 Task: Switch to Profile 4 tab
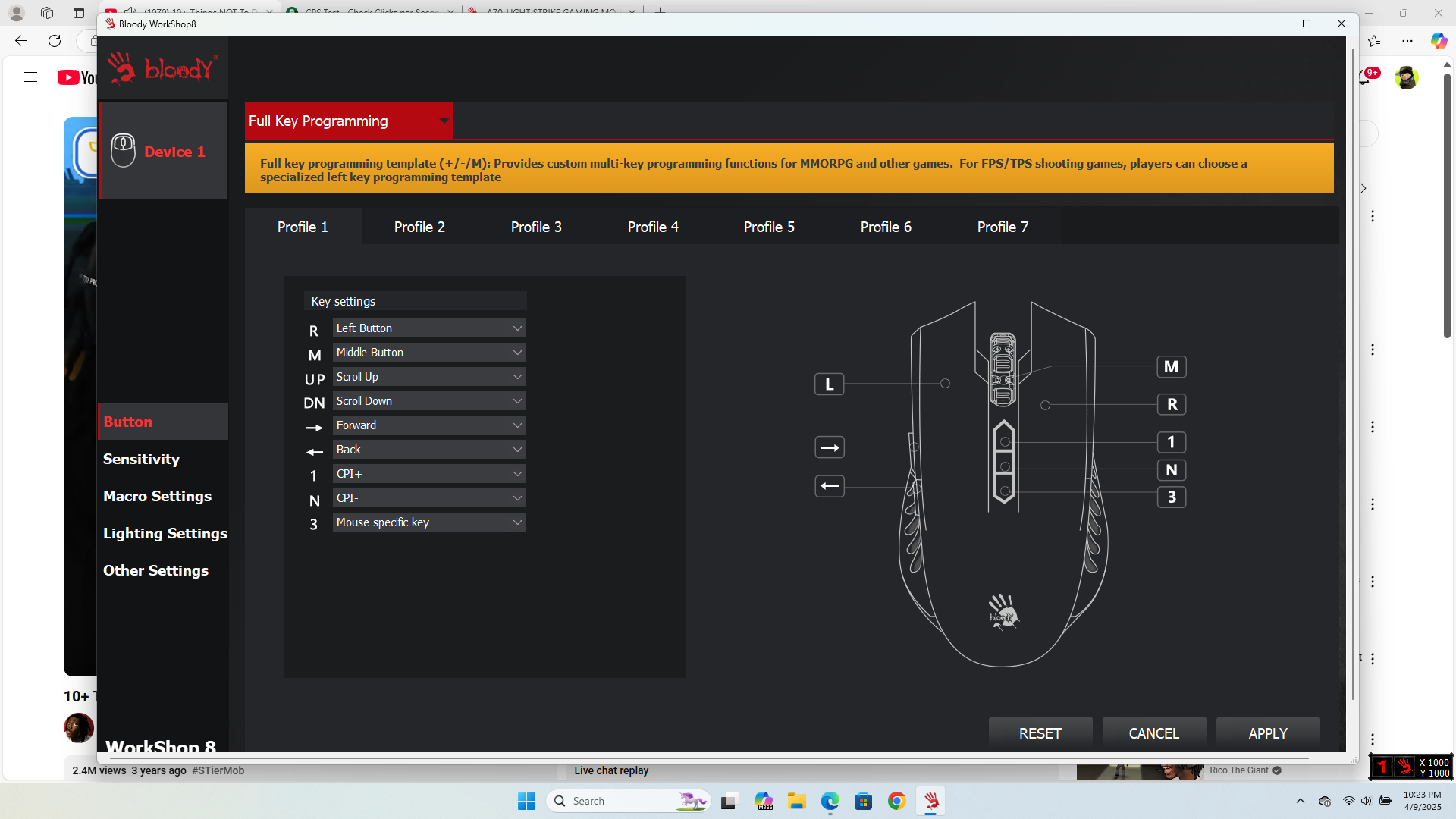click(x=653, y=227)
